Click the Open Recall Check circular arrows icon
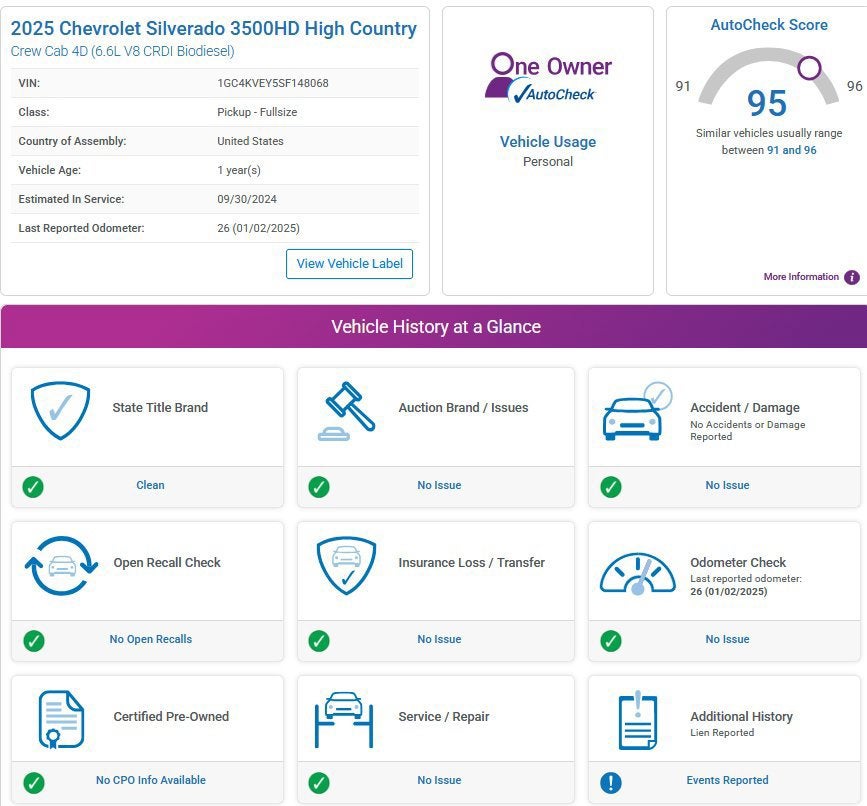The image size is (867, 806). (61, 566)
